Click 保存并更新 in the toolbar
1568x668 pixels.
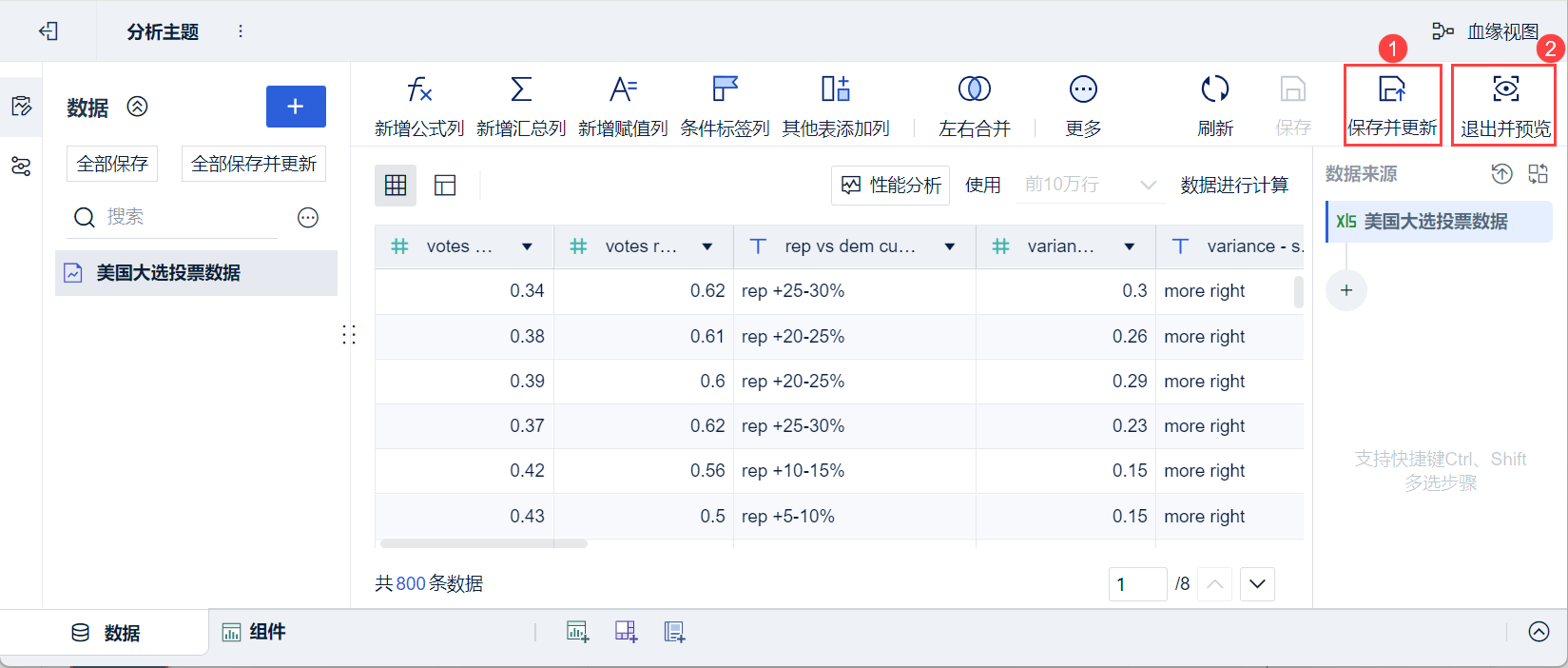tap(1392, 105)
